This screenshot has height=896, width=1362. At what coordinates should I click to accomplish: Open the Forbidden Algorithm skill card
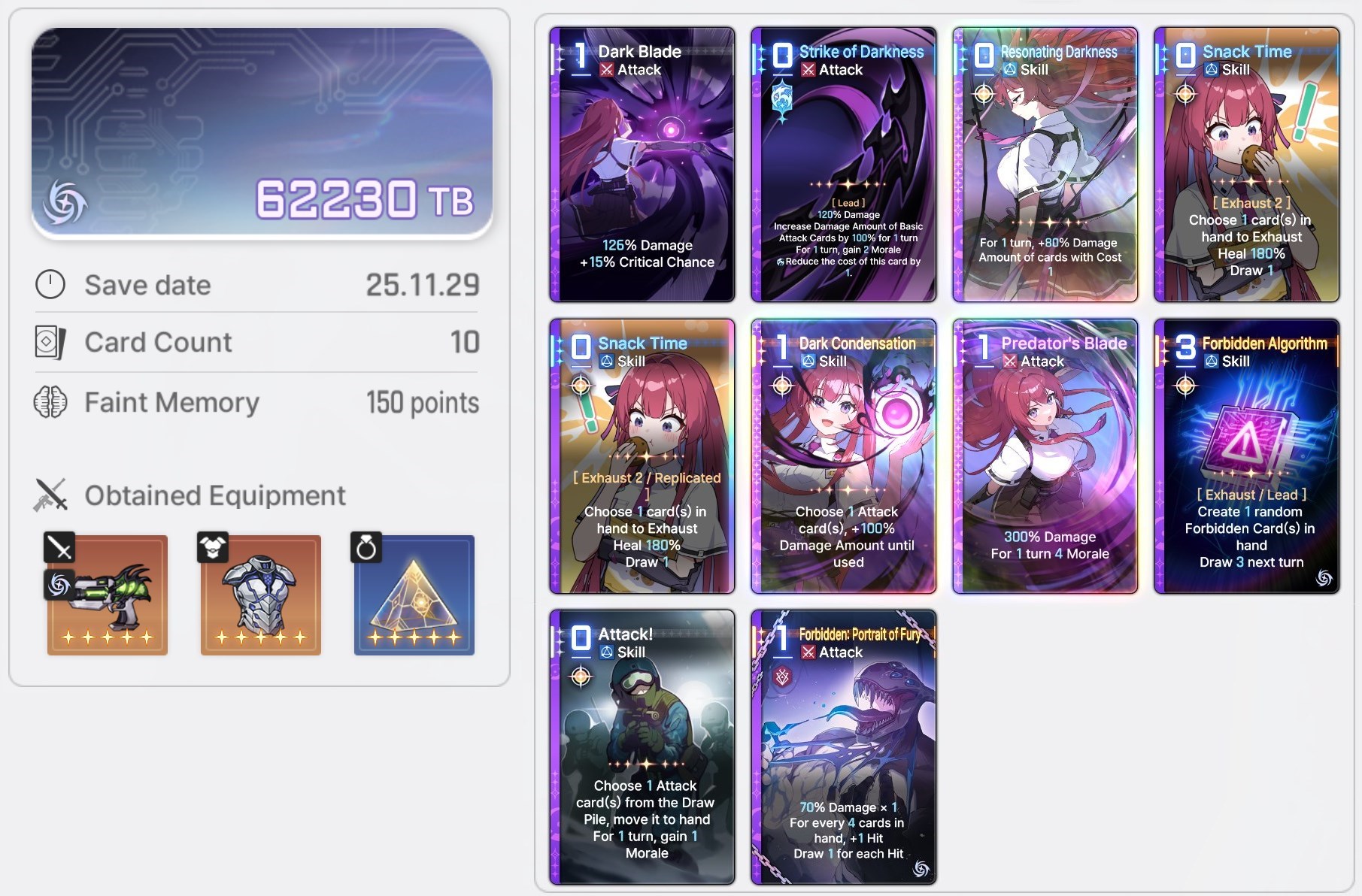pos(1247,456)
